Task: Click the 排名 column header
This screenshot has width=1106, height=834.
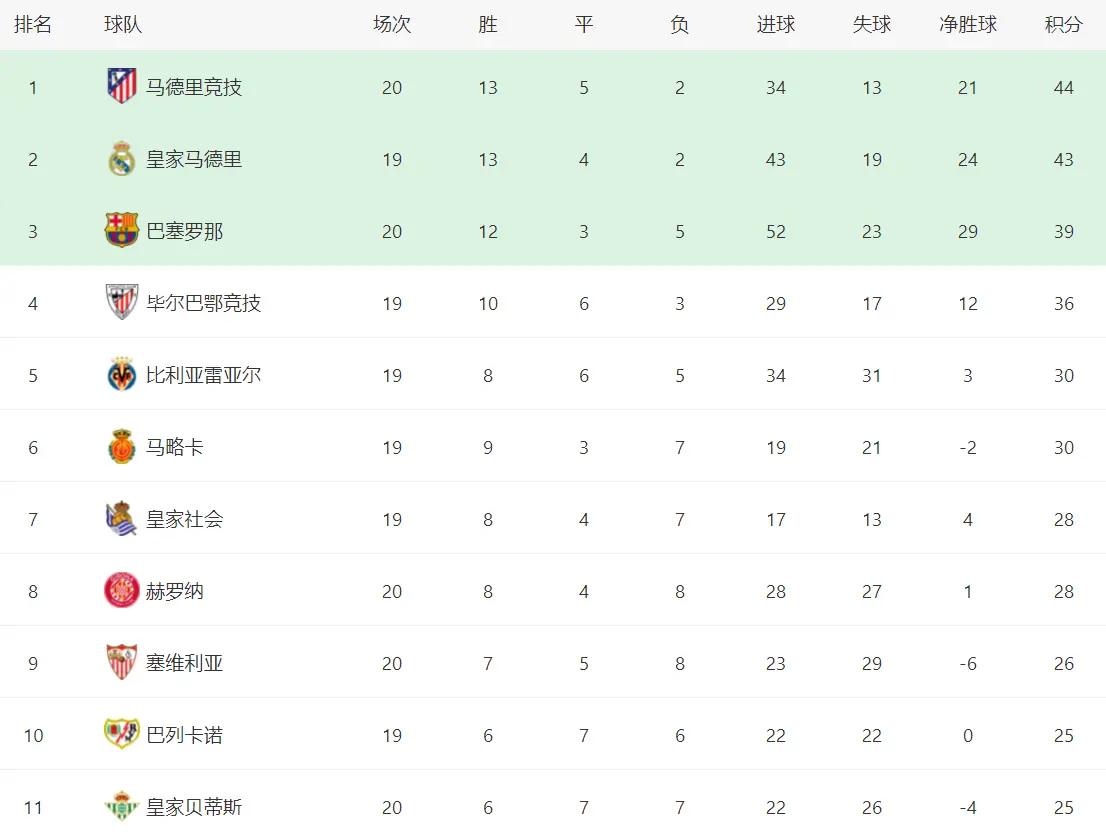Action: [x=33, y=25]
